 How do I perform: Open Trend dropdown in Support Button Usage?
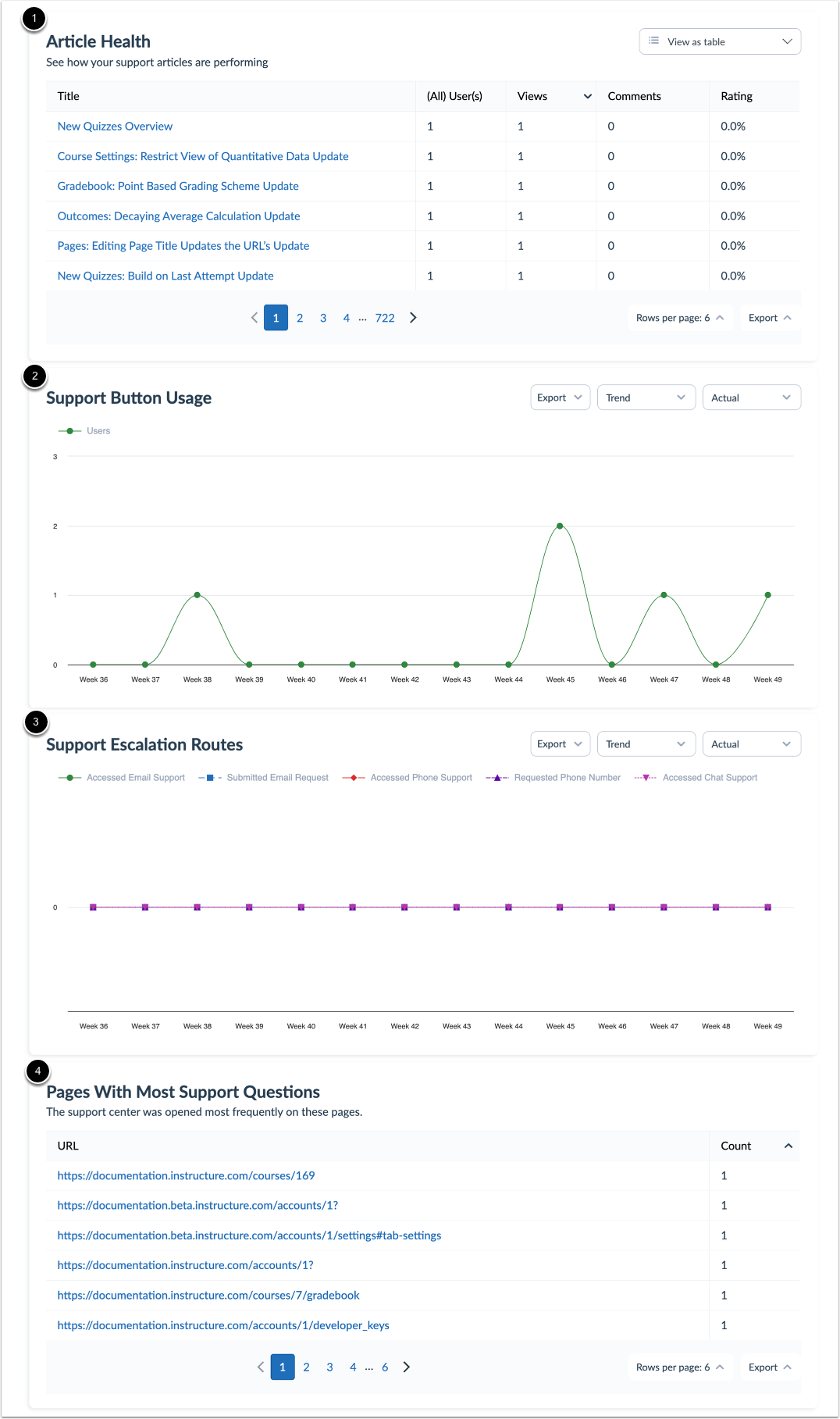pos(646,398)
